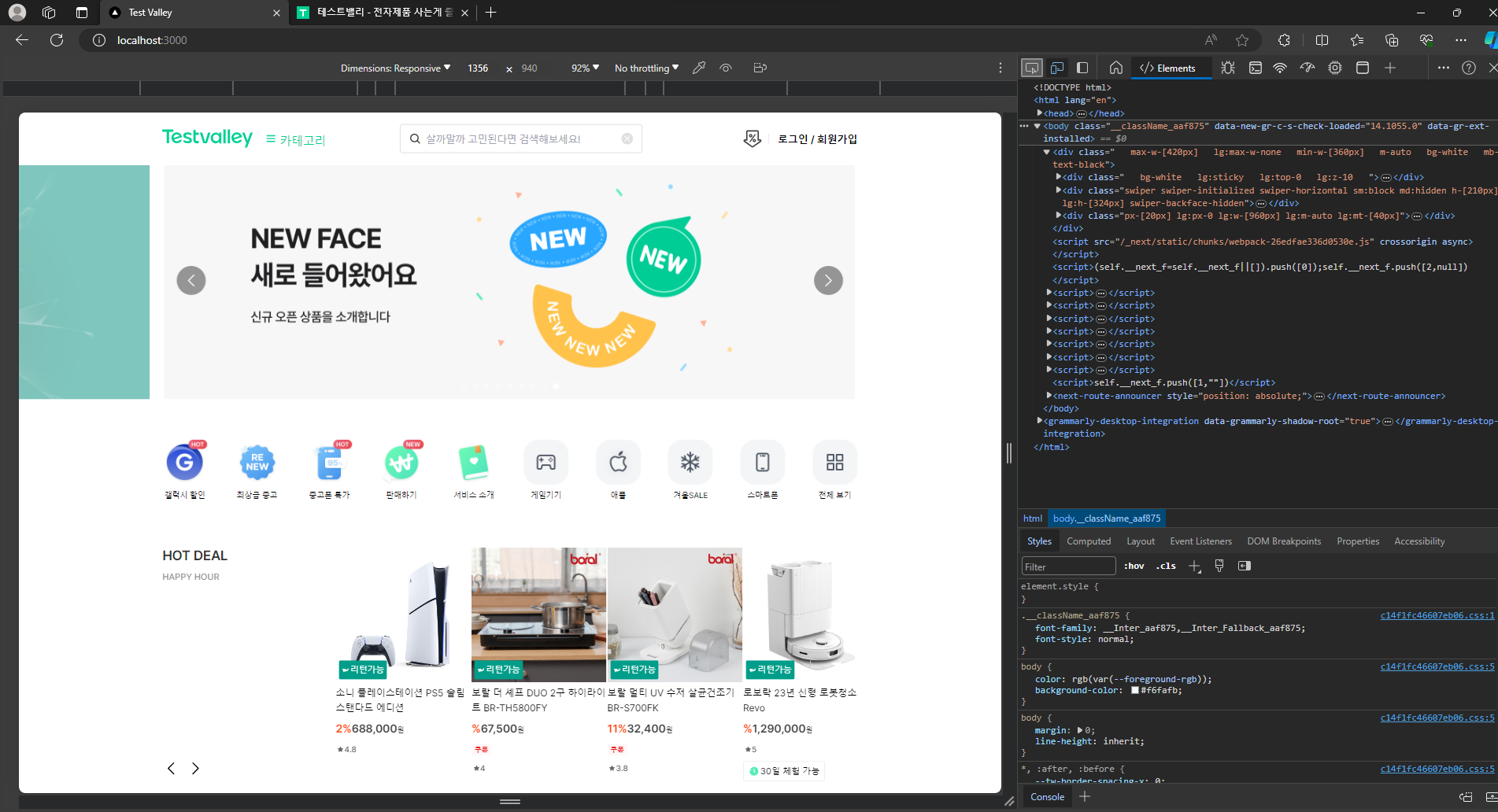Open the RE NEW 최상급 중고 shortcut icon
This screenshot has height=812, width=1498.
(x=257, y=463)
